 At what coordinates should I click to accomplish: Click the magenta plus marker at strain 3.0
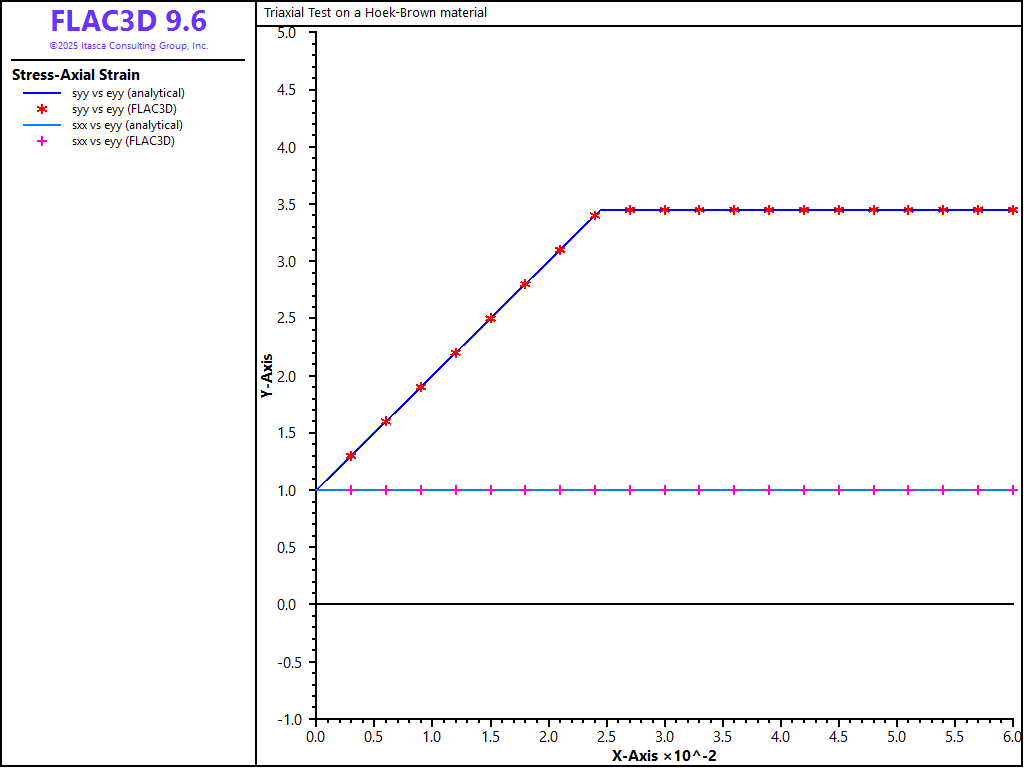pyautogui.click(x=665, y=490)
